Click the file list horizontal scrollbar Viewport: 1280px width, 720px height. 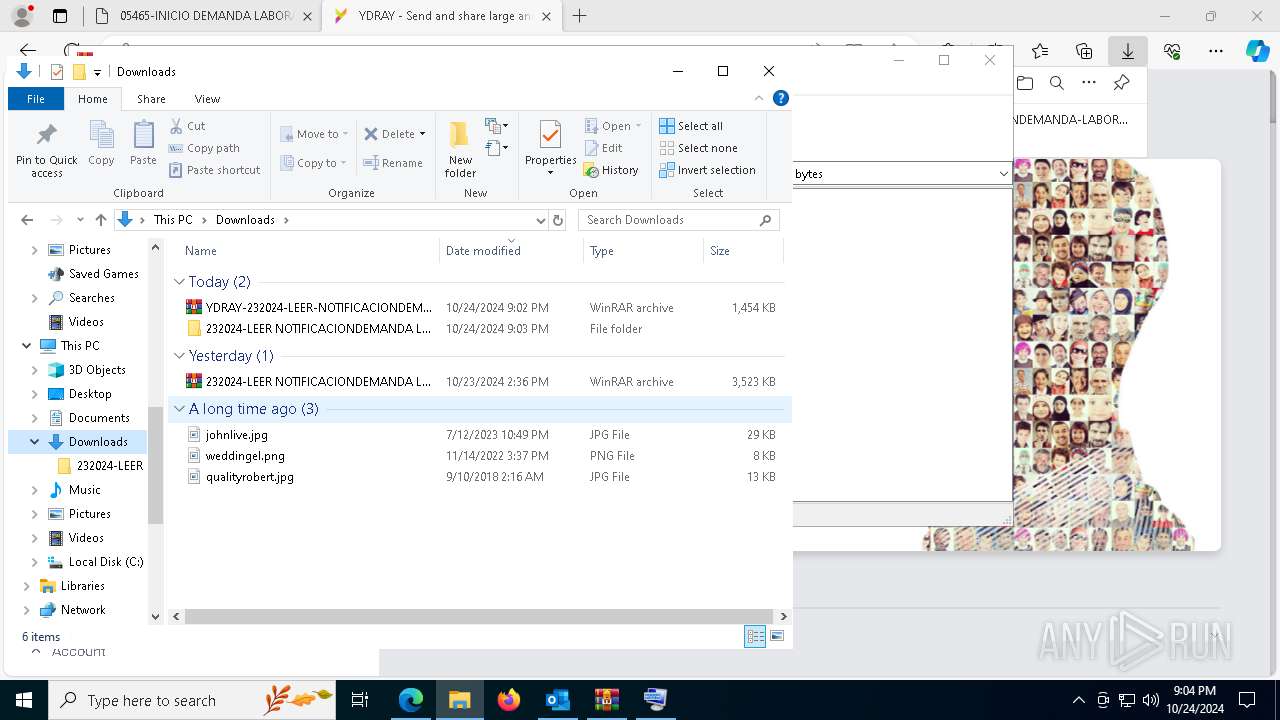click(x=479, y=617)
